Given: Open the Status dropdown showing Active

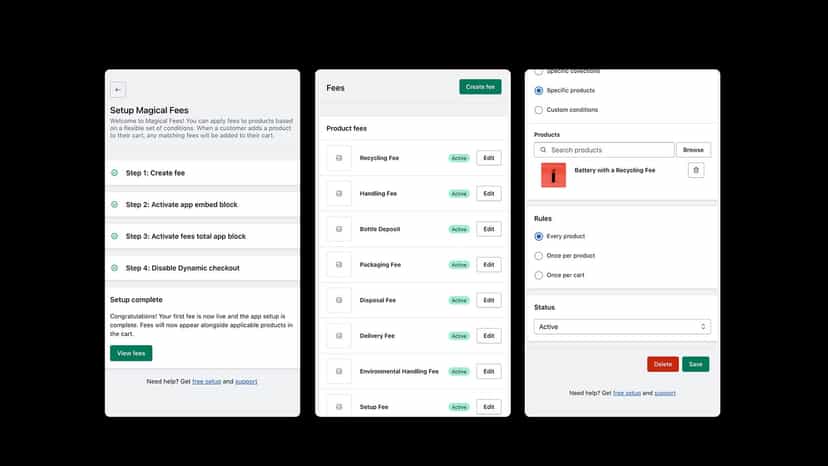Looking at the screenshot, I should click(622, 327).
